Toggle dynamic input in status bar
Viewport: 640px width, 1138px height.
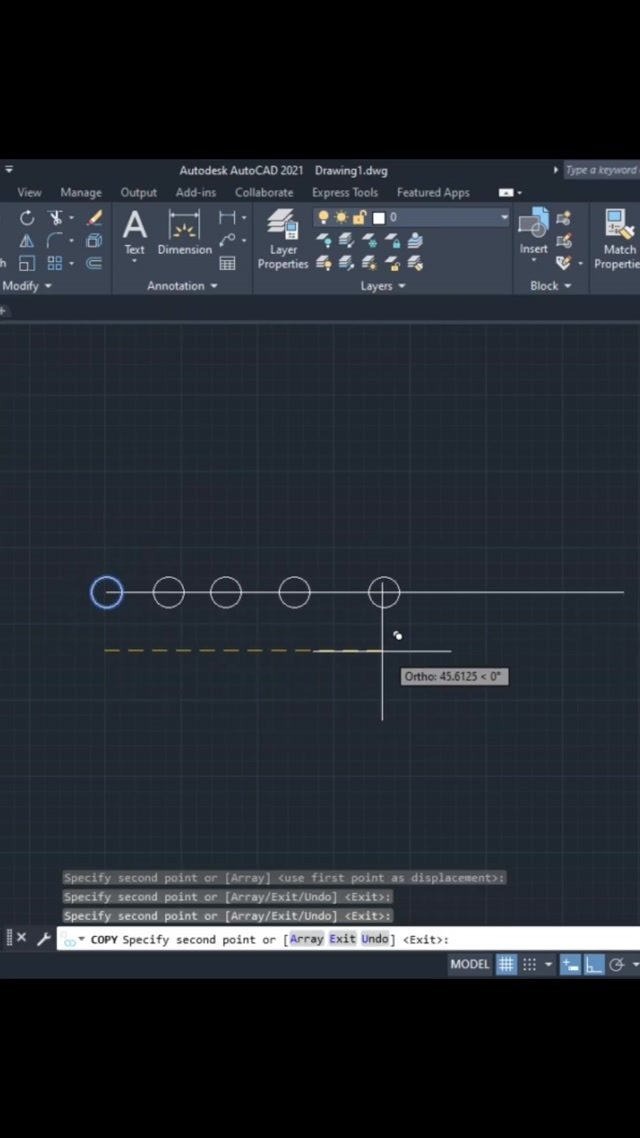coord(570,964)
